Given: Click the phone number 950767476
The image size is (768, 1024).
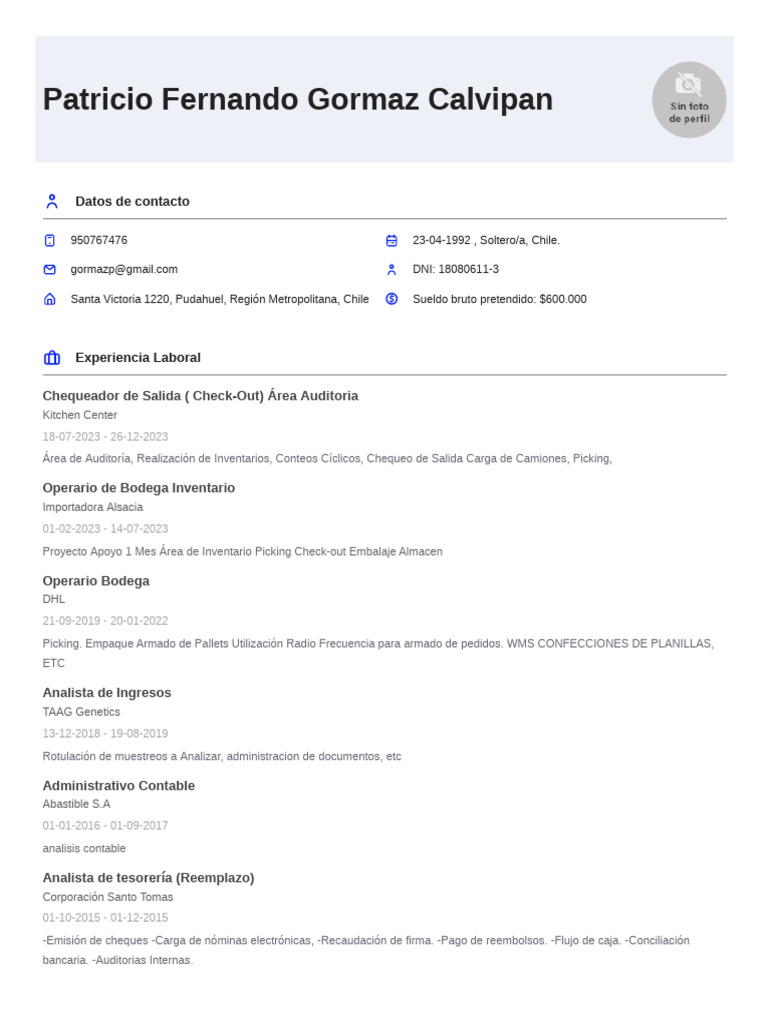Looking at the screenshot, I should [x=99, y=240].
